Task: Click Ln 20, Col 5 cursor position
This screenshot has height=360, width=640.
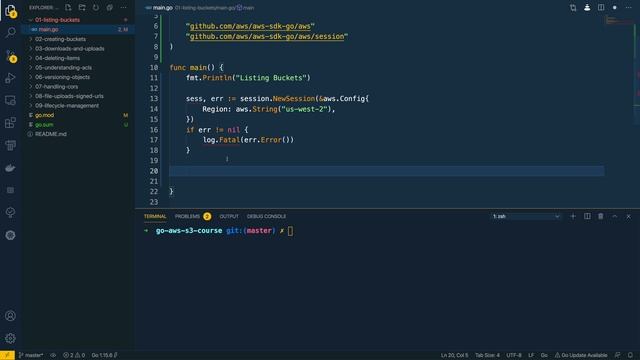Action: tap(454, 355)
